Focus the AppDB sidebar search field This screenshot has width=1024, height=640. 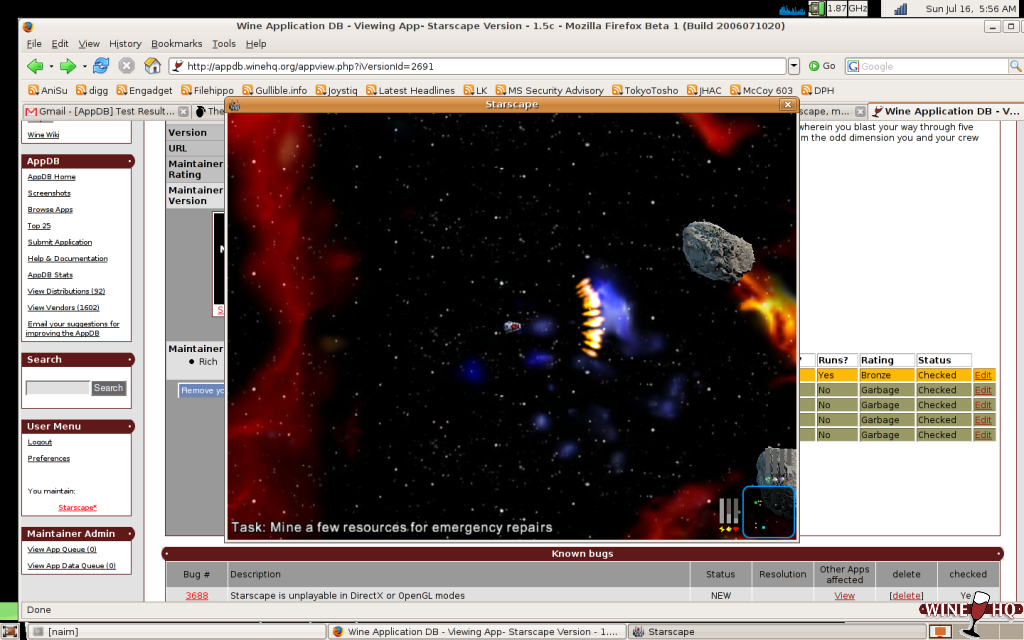(x=57, y=388)
